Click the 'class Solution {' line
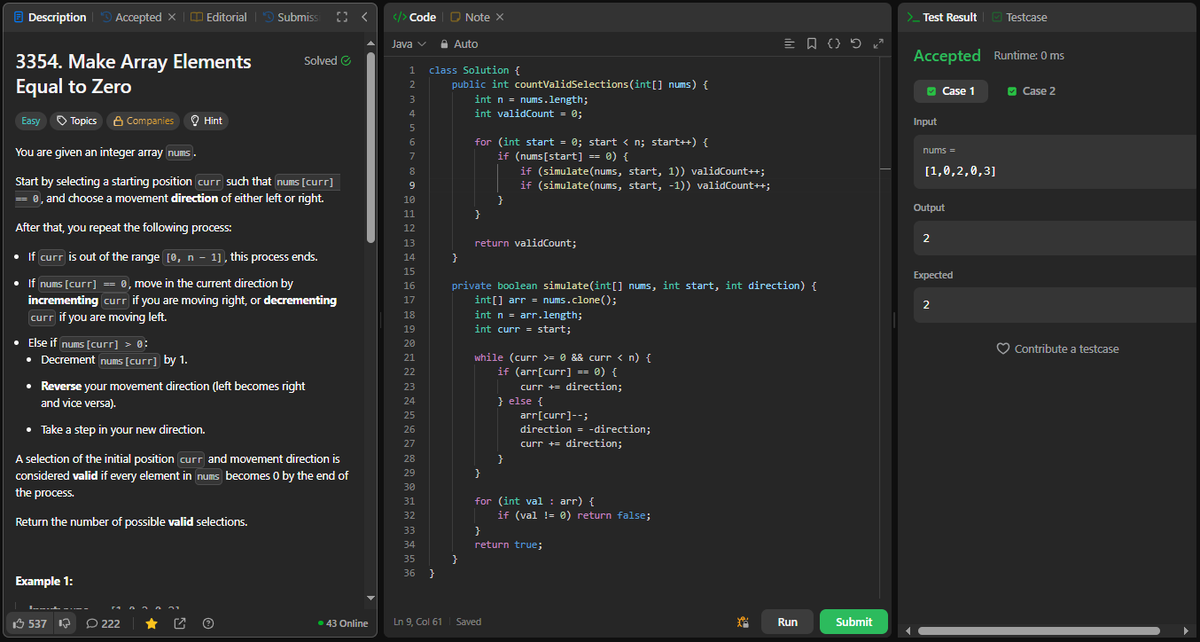The height and width of the screenshot is (642, 1200). click(x=474, y=71)
